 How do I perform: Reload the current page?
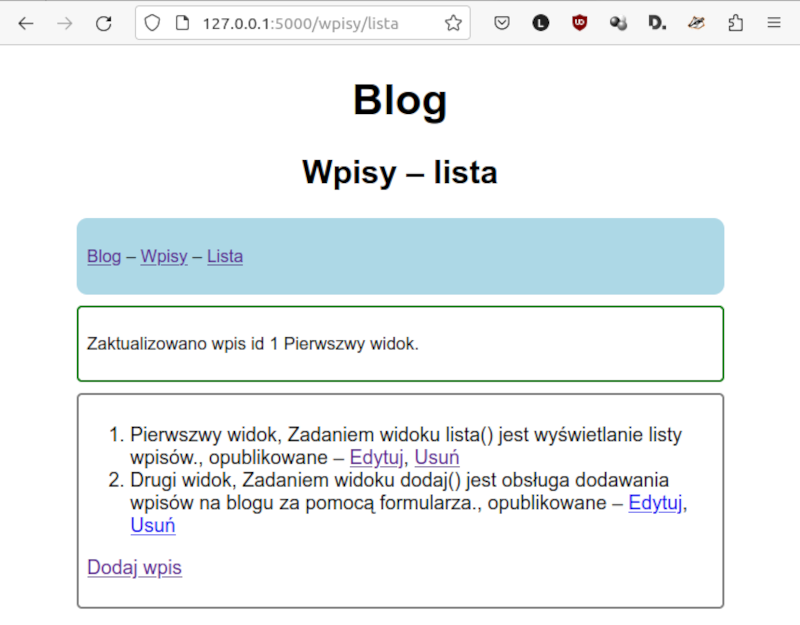[x=103, y=22]
